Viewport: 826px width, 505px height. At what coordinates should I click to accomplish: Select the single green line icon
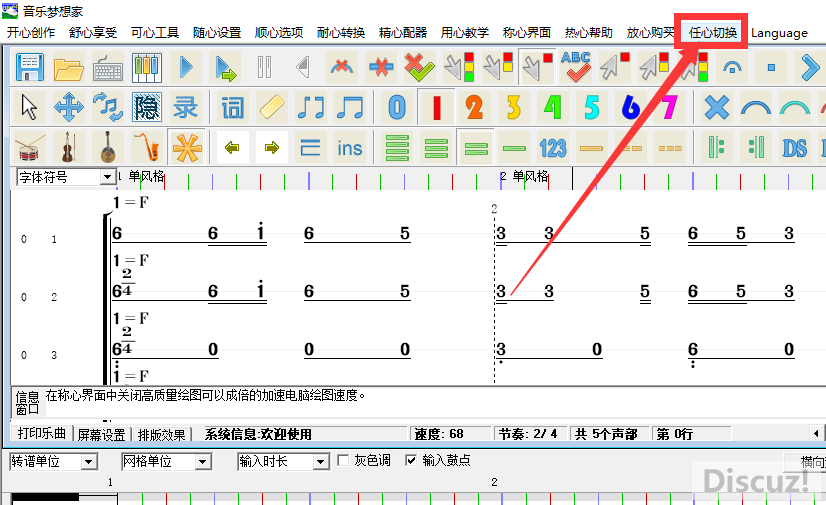click(x=514, y=148)
